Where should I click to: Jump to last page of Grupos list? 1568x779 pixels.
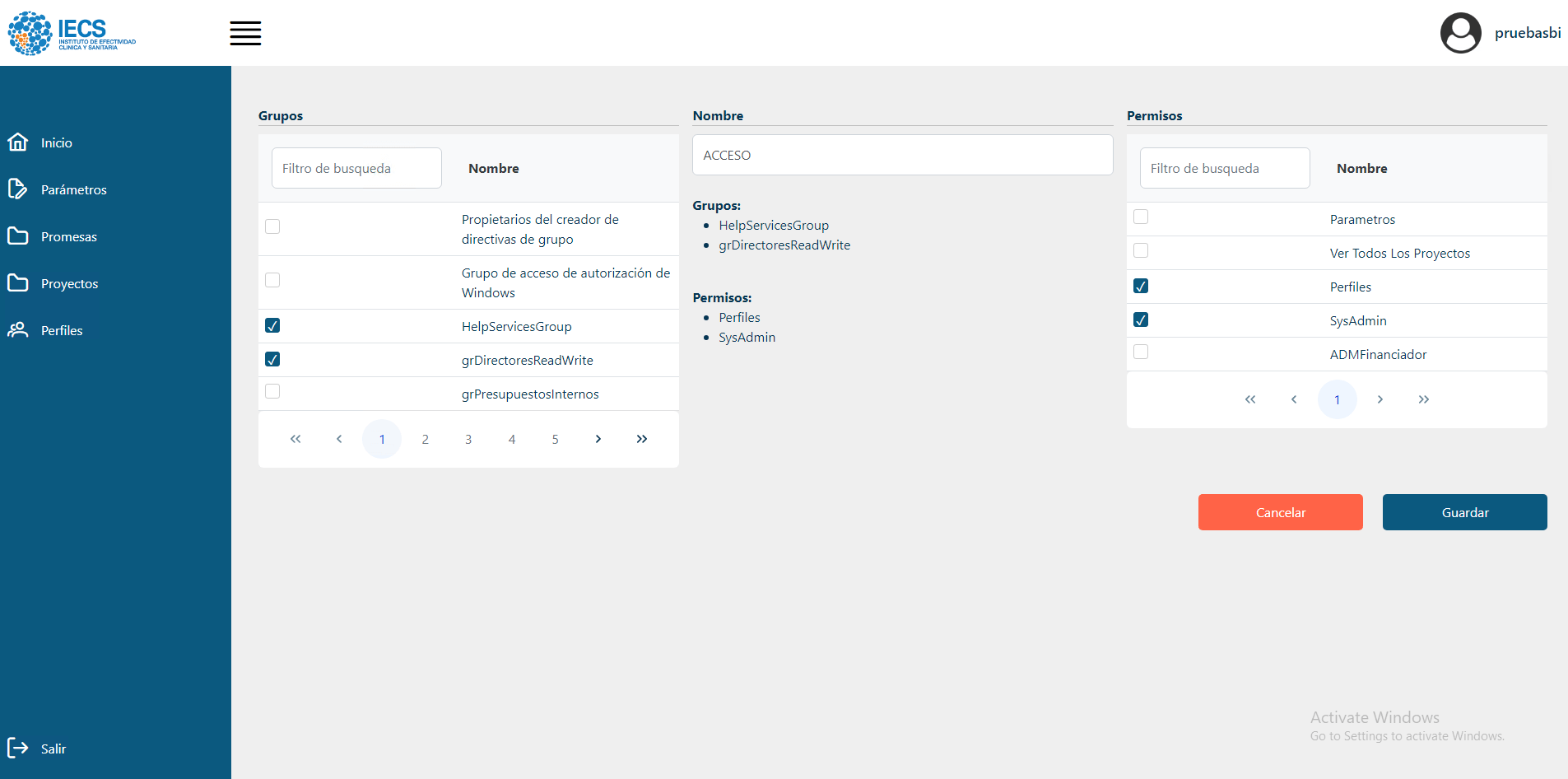[x=642, y=439]
